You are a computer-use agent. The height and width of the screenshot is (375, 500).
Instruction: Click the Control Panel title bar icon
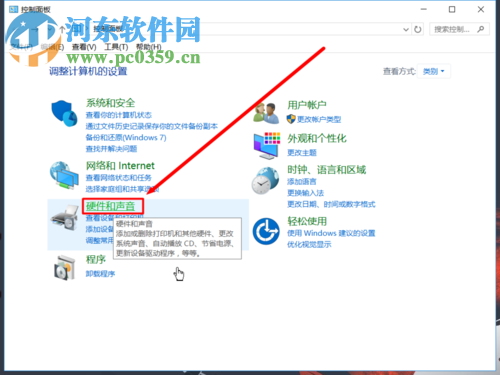point(13,9)
